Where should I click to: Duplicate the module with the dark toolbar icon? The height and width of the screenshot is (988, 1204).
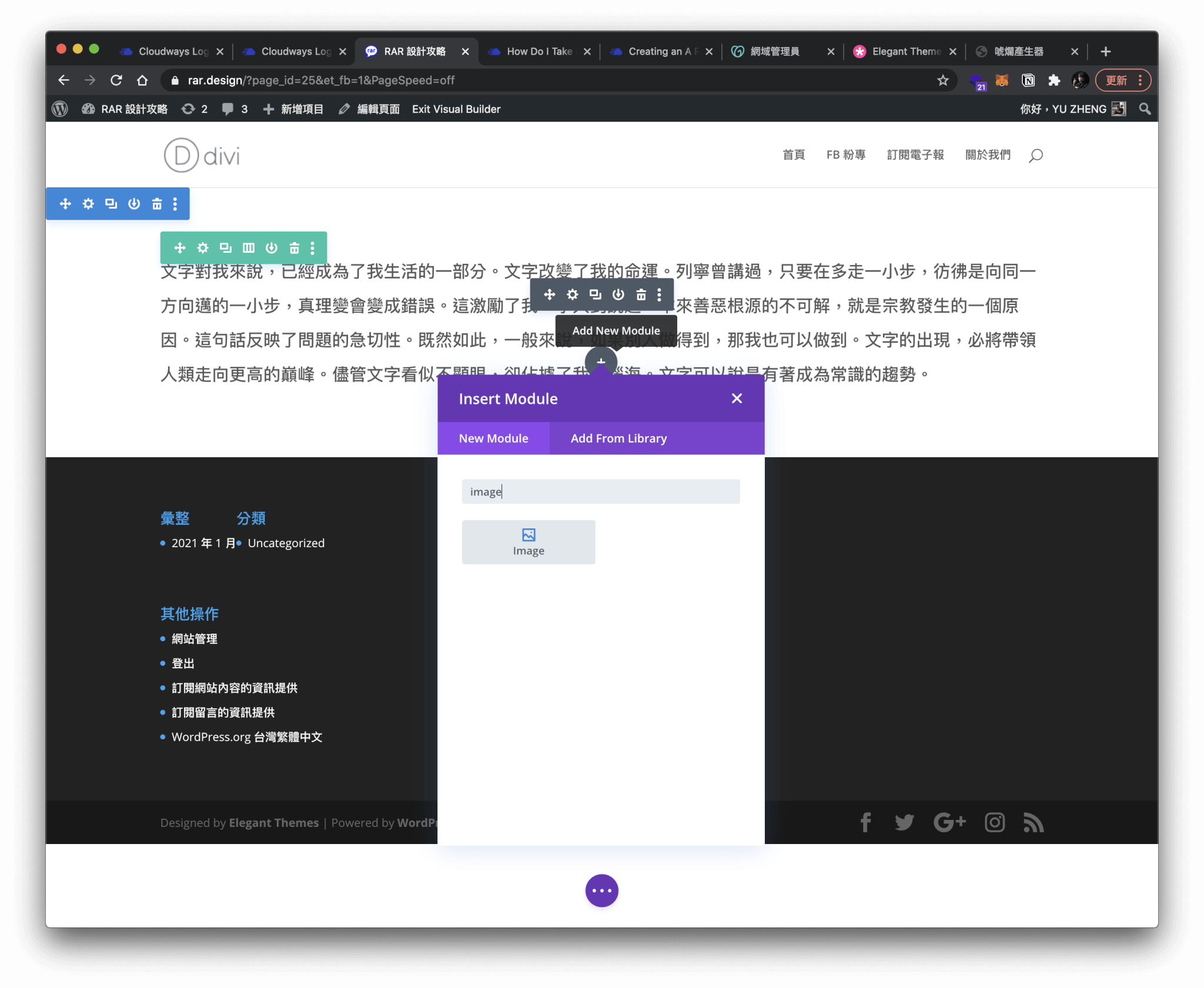point(595,294)
